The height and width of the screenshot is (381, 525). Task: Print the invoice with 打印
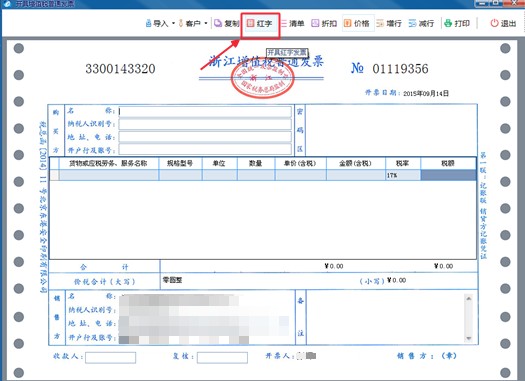[457, 23]
